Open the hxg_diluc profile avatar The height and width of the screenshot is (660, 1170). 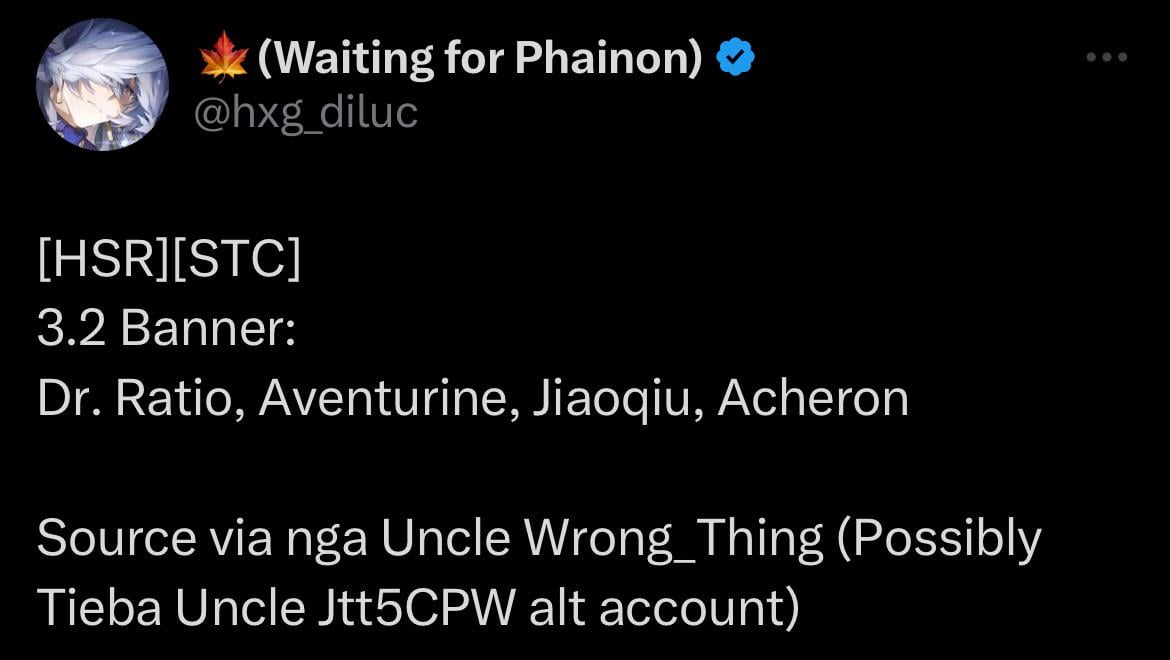[x=102, y=84]
